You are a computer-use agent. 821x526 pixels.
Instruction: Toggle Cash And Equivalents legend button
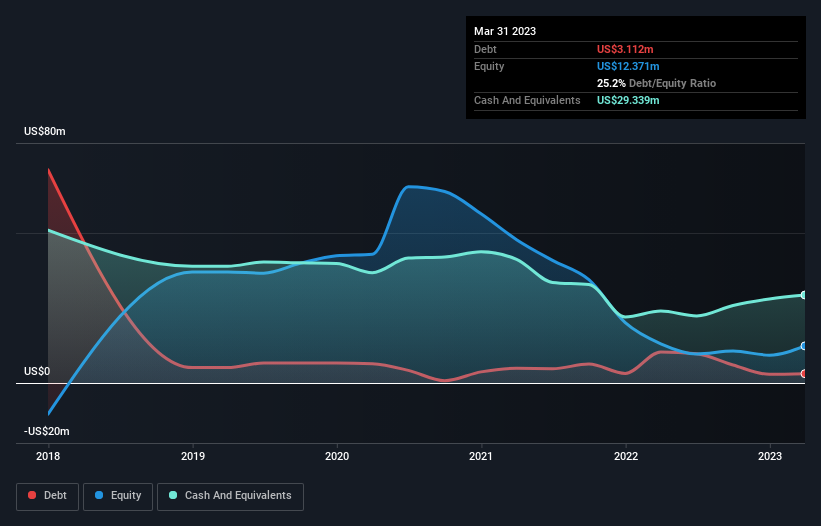pos(230,496)
